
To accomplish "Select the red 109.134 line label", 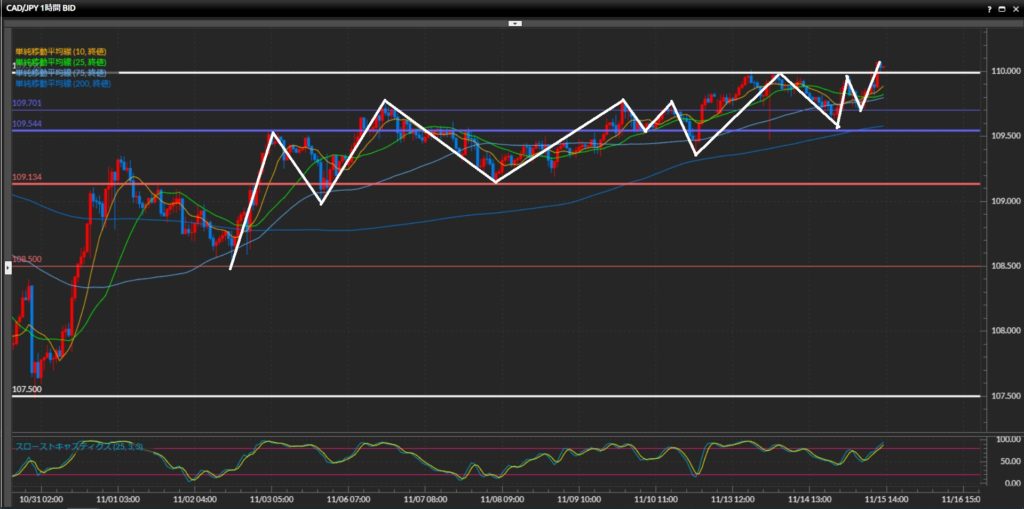I will click(27, 177).
